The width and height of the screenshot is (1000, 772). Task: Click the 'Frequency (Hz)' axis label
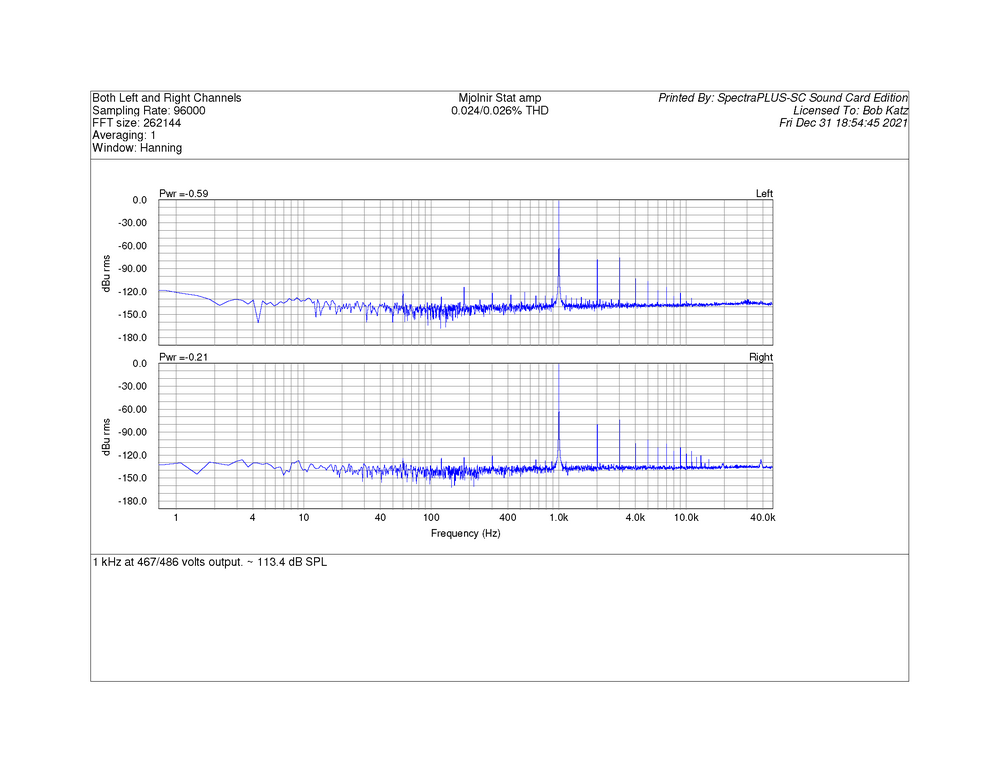tap(465, 533)
